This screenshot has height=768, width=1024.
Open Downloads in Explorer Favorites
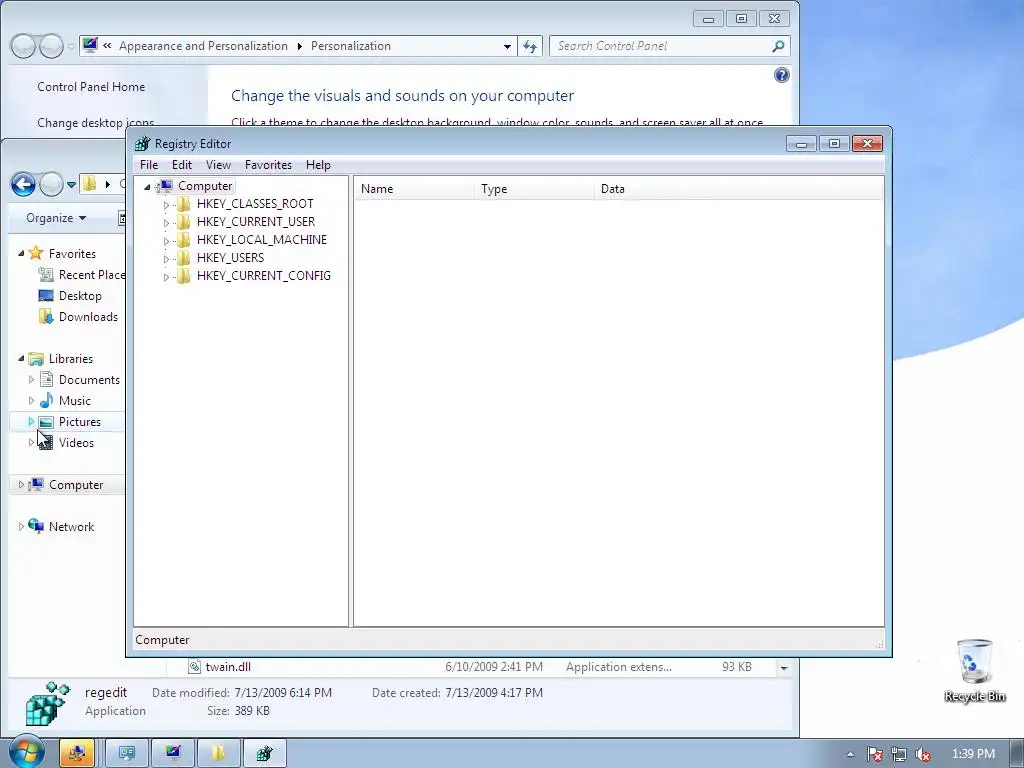click(78, 317)
